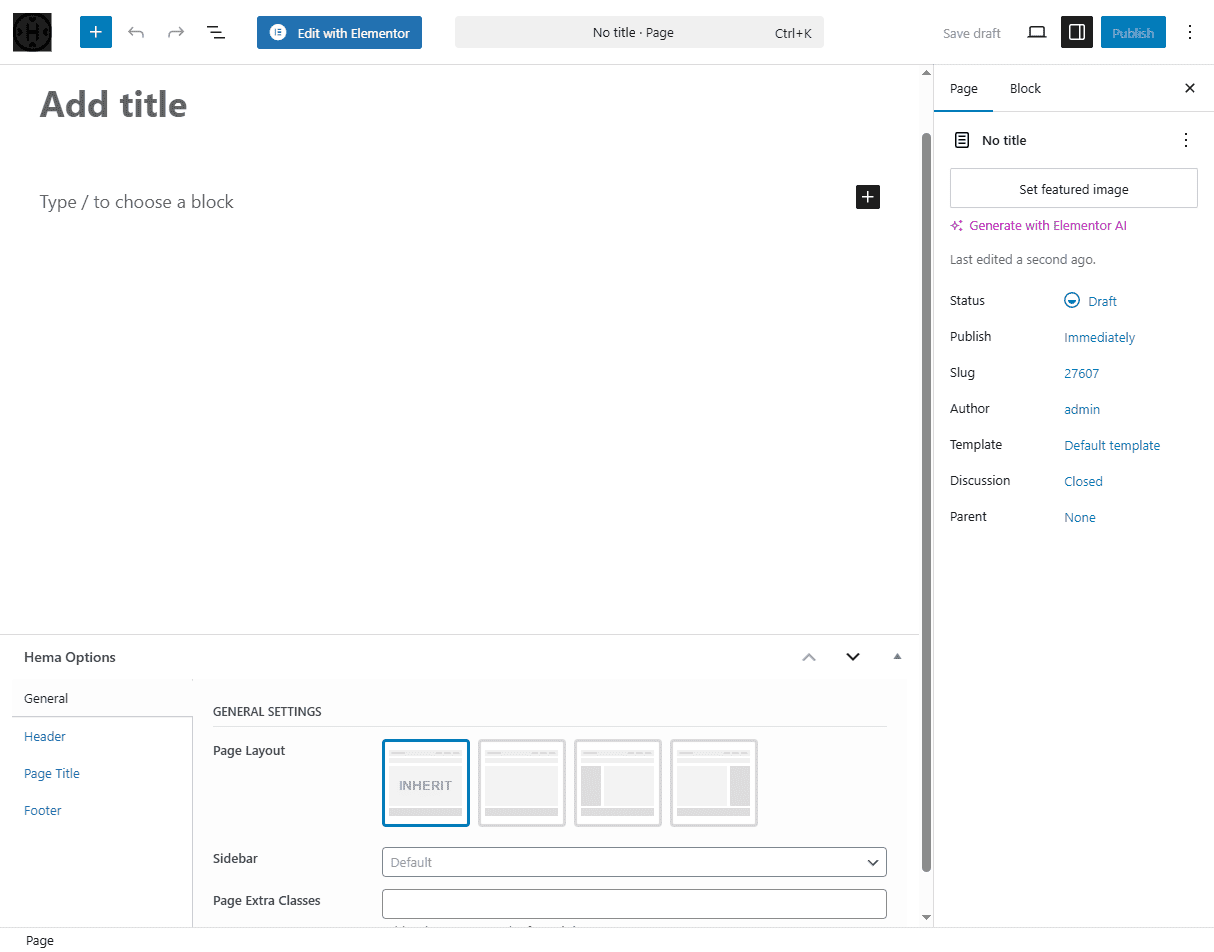Switch to the Block tab
Image resolution: width=1214 pixels, height=952 pixels.
click(x=1025, y=89)
